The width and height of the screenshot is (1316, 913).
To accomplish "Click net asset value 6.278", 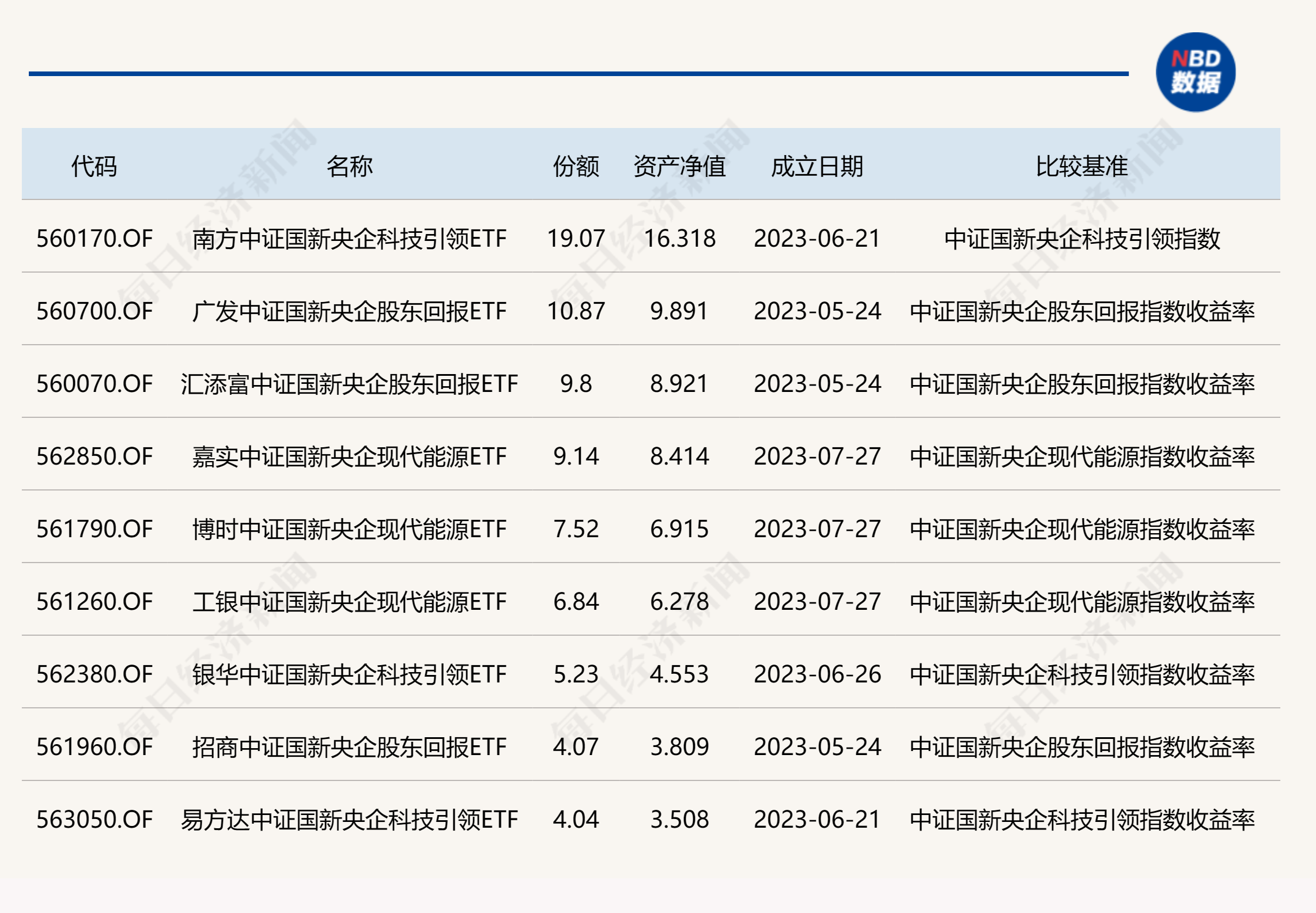I will [x=679, y=602].
